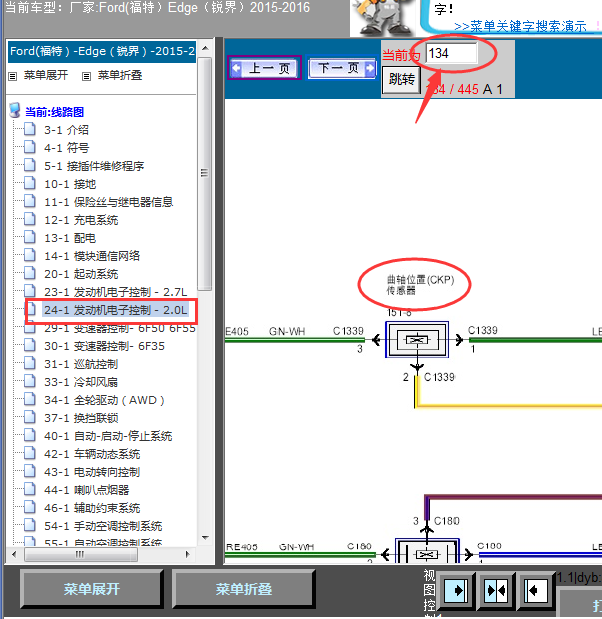Viewport: 602px width, 619px height.
Task: Open tree item 20-1 起动系统
Action: click(81, 274)
